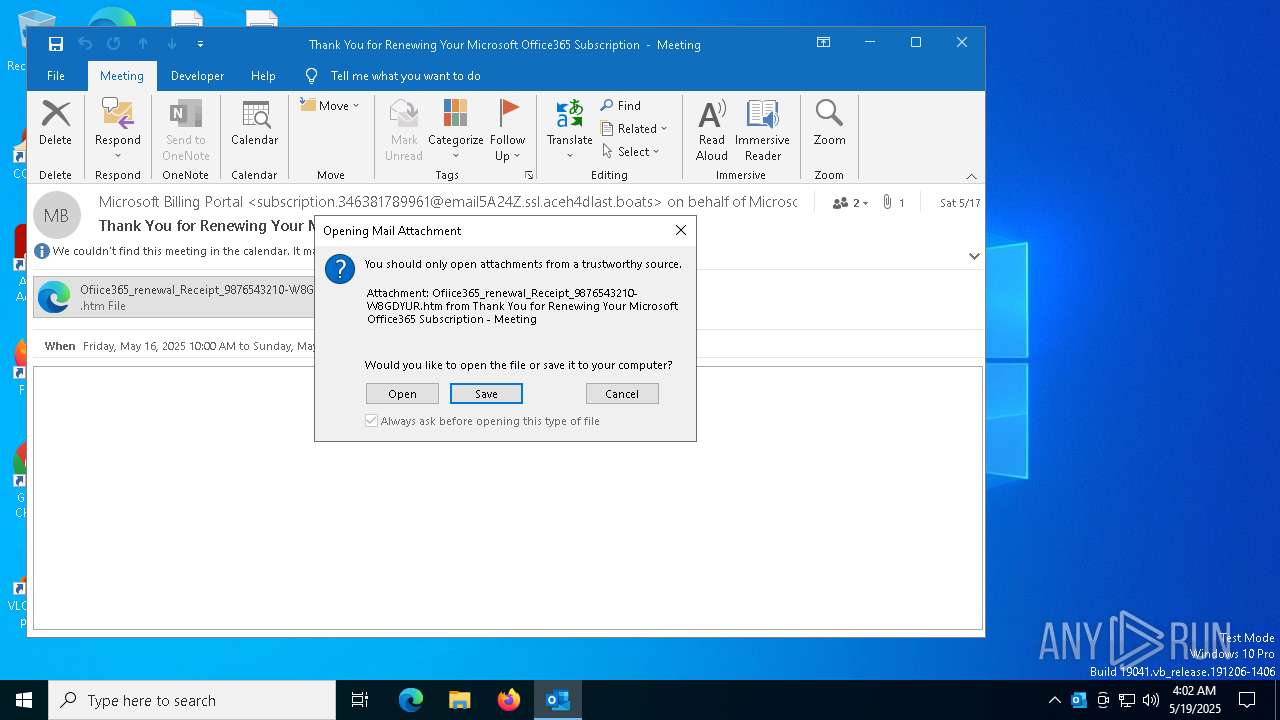Screen dimensions: 1280x720
Task: Click the calendar info message bar
Action: [175, 251]
